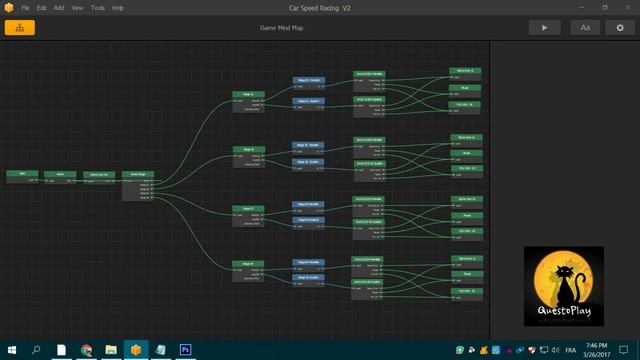Open the Tools menu
This screenshot has height=360, width=640.
(x=98, y=8)
